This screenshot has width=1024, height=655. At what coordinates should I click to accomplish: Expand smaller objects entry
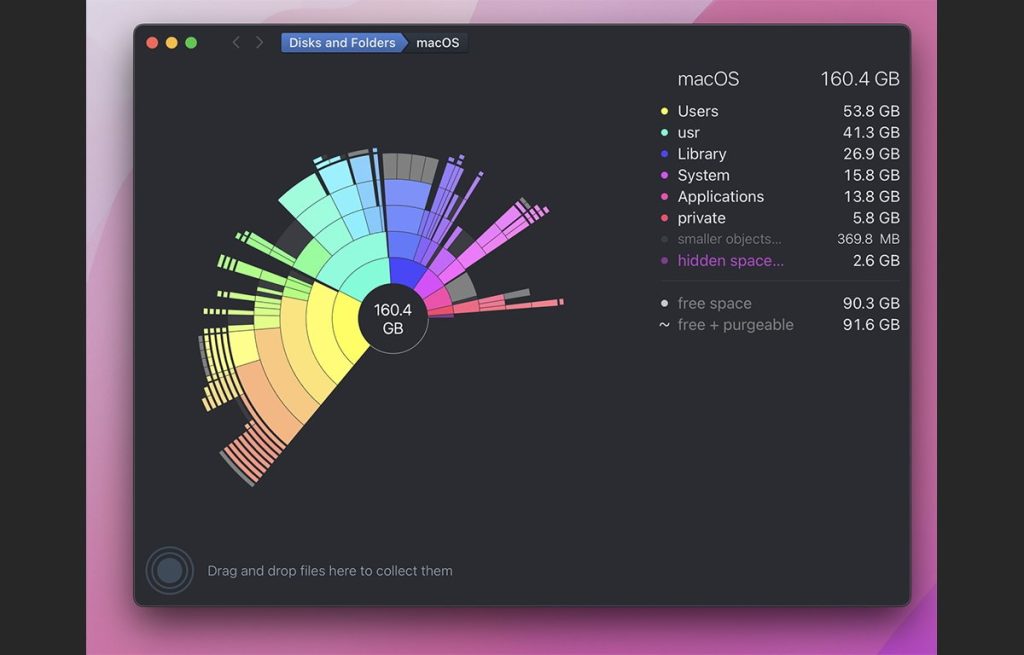tap(729, 239)
